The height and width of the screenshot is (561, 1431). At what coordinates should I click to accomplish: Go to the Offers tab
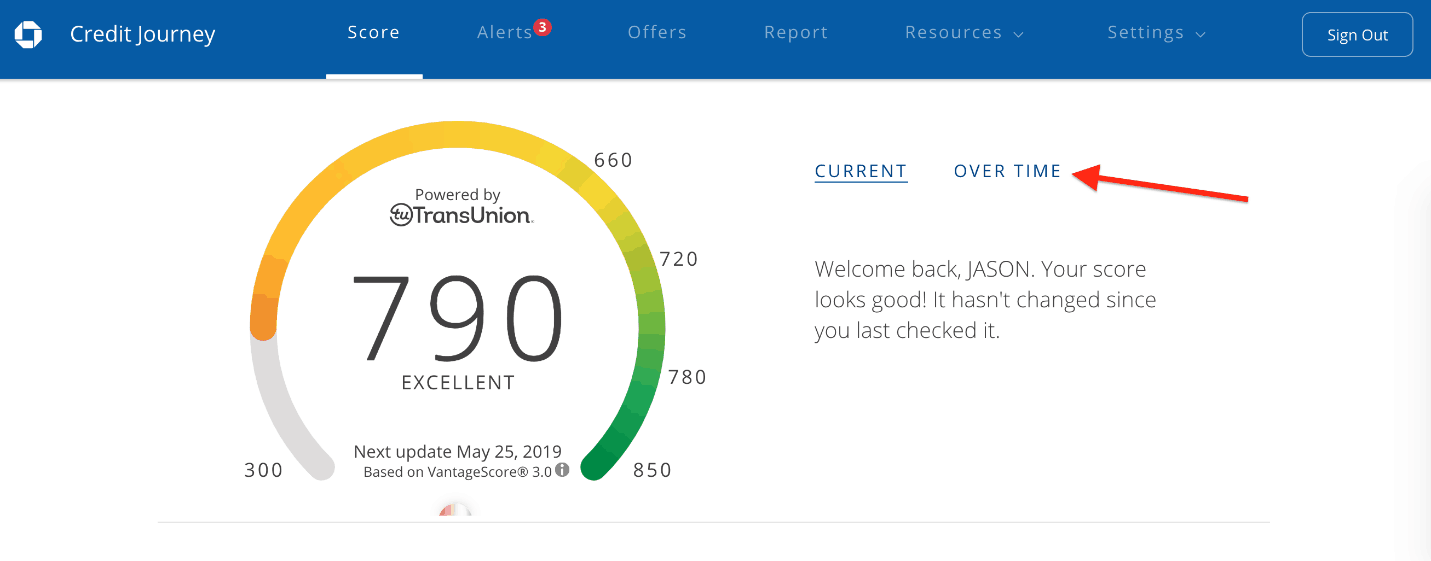pyautogui.click(x=657, y=33)
